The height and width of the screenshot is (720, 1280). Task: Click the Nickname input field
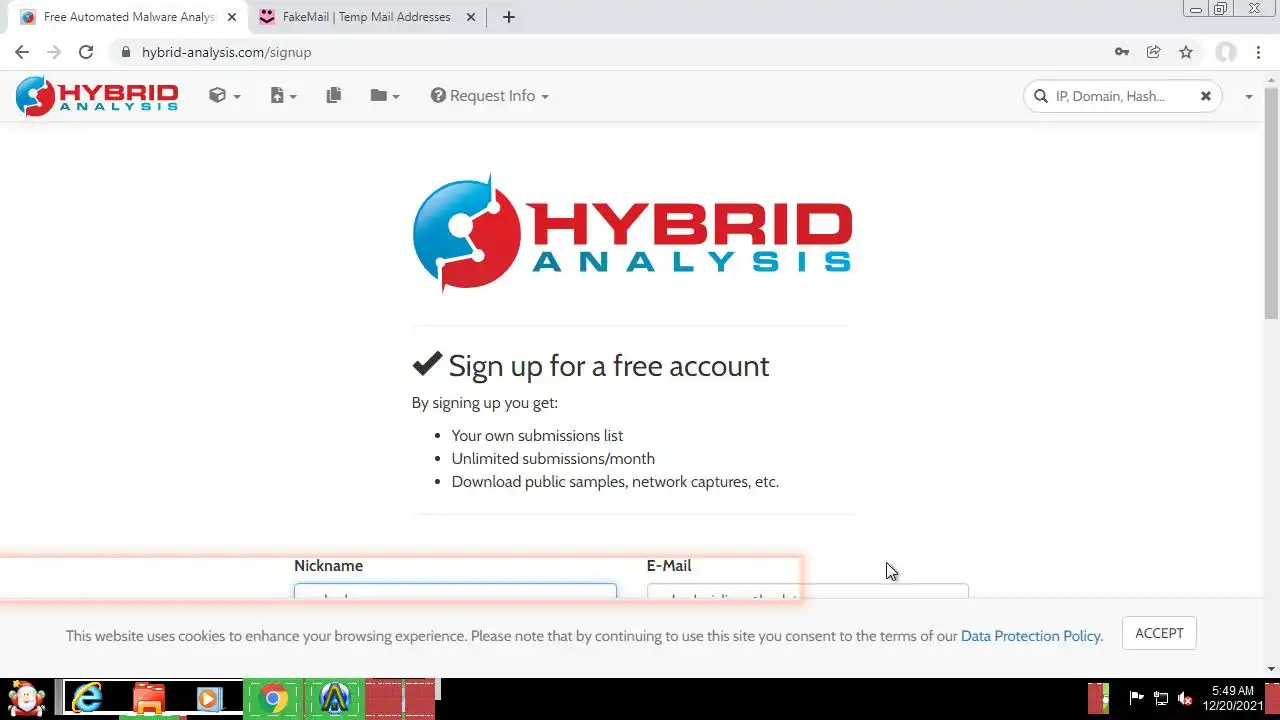pos(455,592)
